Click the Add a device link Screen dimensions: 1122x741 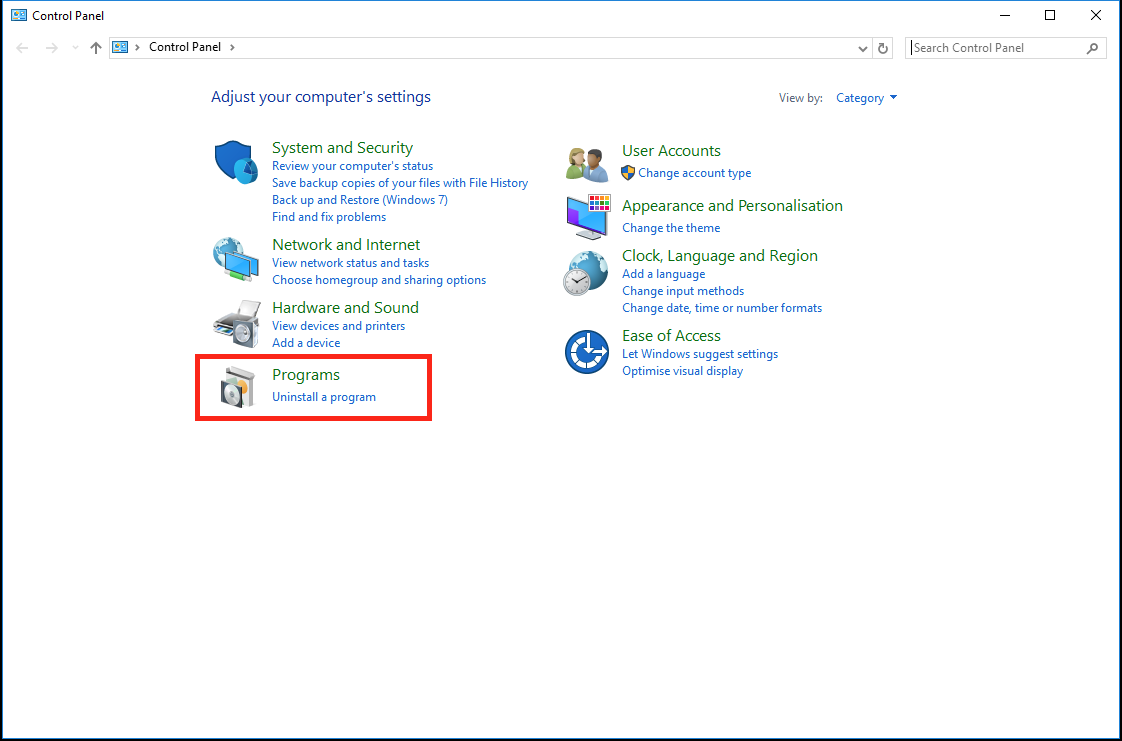306,343
